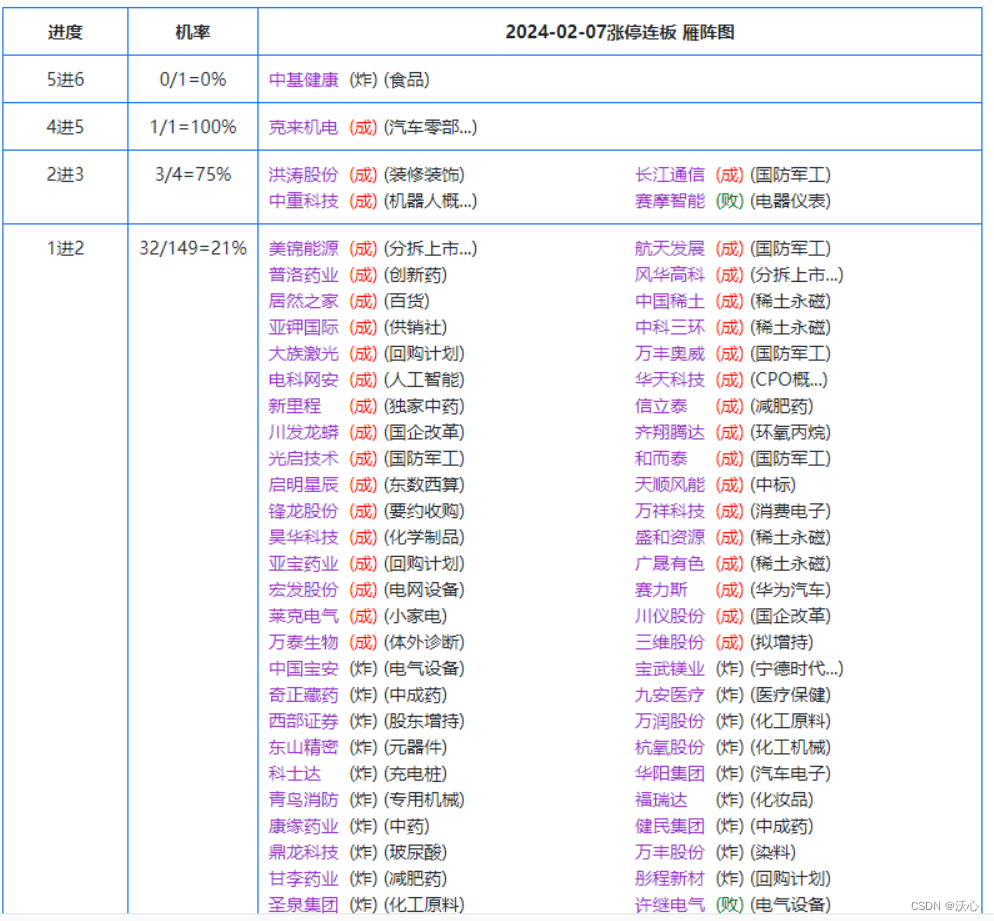The image size is (994, 921).
Task: Click the 4进5 progress cell
Action: [x=65, y=127]
